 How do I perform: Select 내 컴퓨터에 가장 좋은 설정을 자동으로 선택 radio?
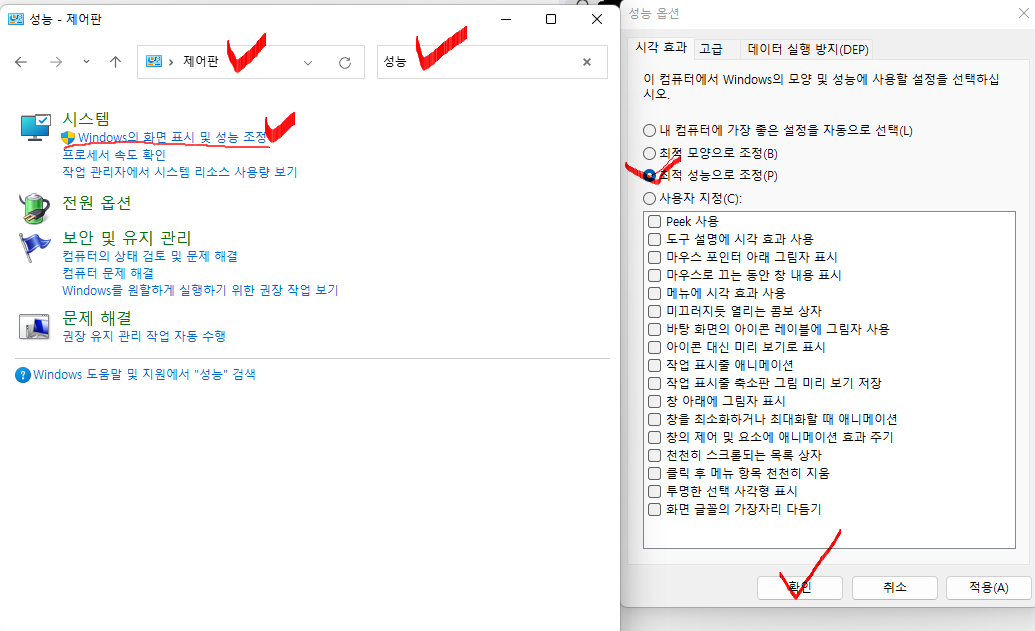pos(650,131)
